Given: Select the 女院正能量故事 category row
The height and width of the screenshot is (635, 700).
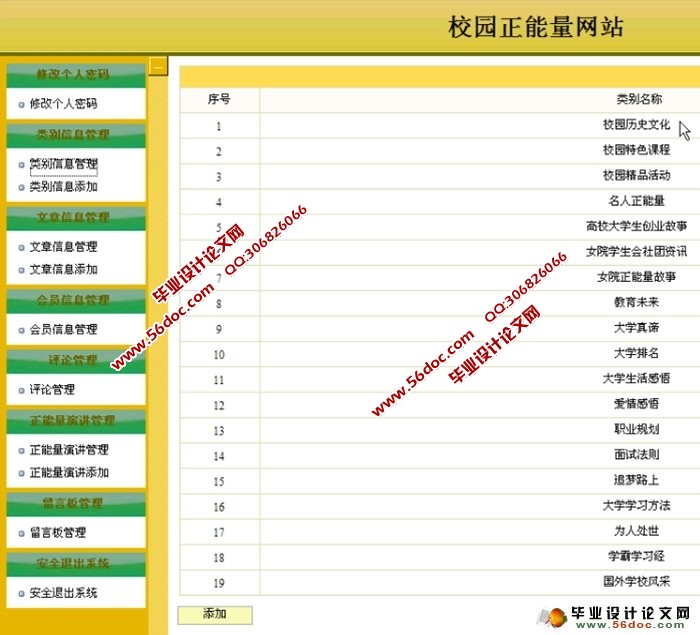Looking at the screenshot, I should coord(440,278).
